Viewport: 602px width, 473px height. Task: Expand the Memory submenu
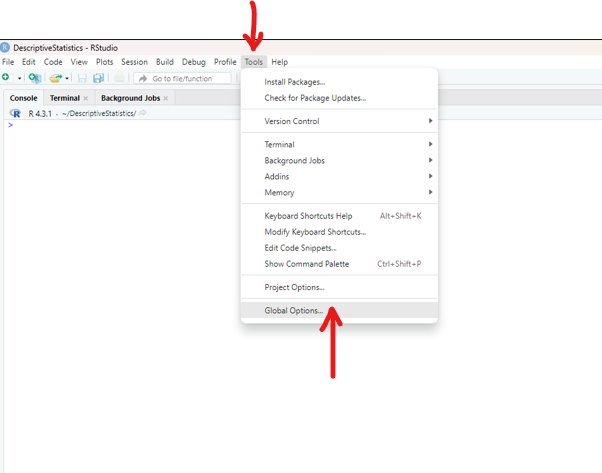(430, 192)
